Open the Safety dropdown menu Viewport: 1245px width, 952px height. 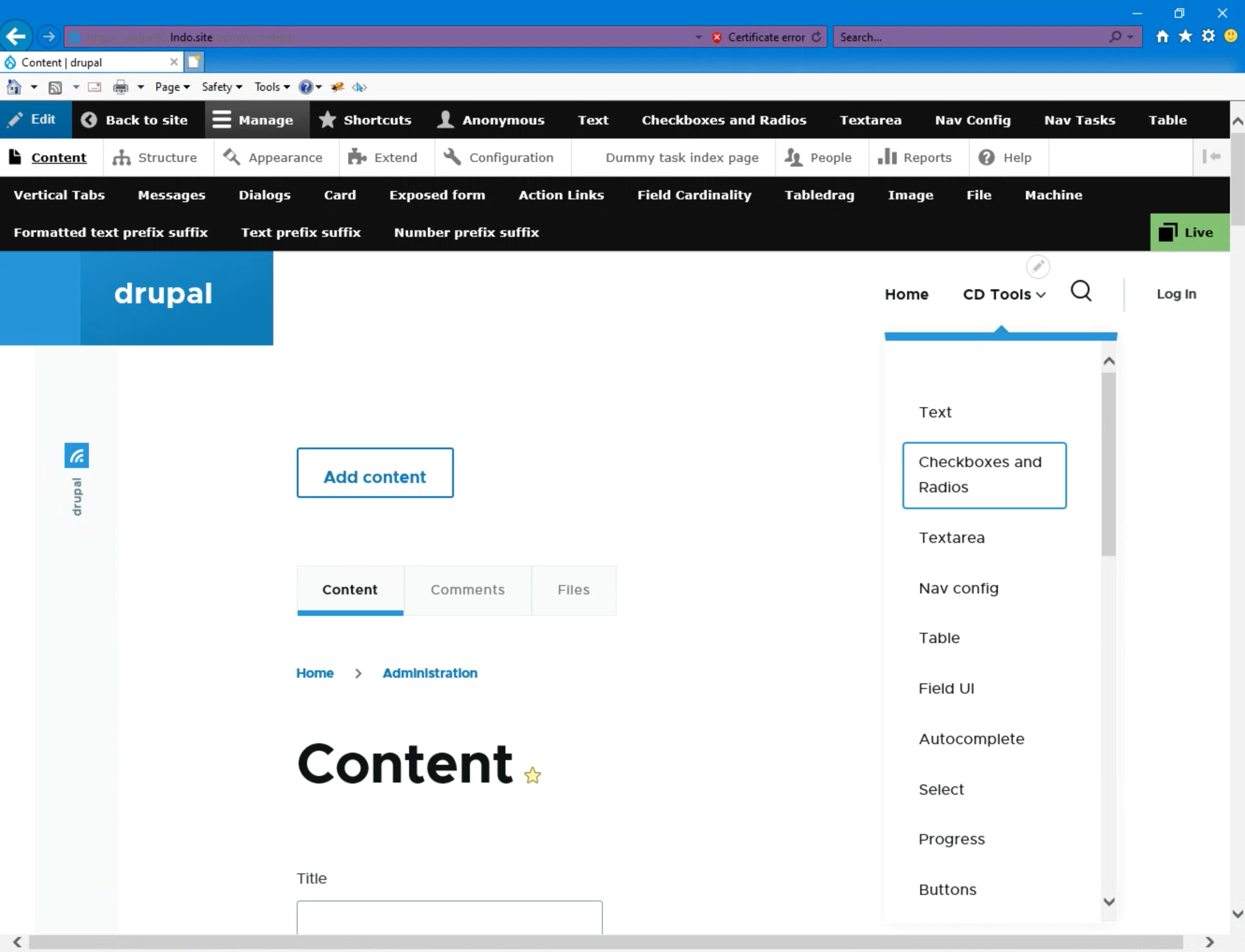(x=221, y=87)
